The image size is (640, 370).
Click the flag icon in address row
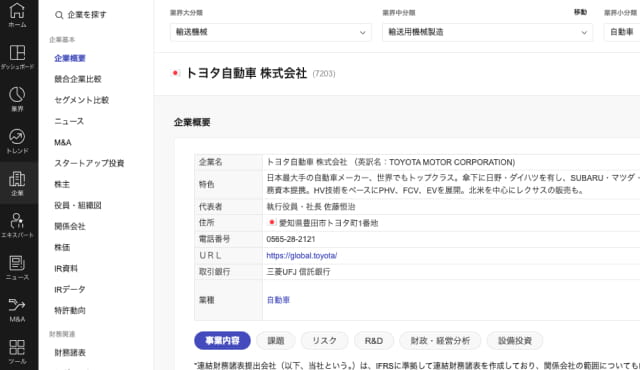click(x=271, y=222)
